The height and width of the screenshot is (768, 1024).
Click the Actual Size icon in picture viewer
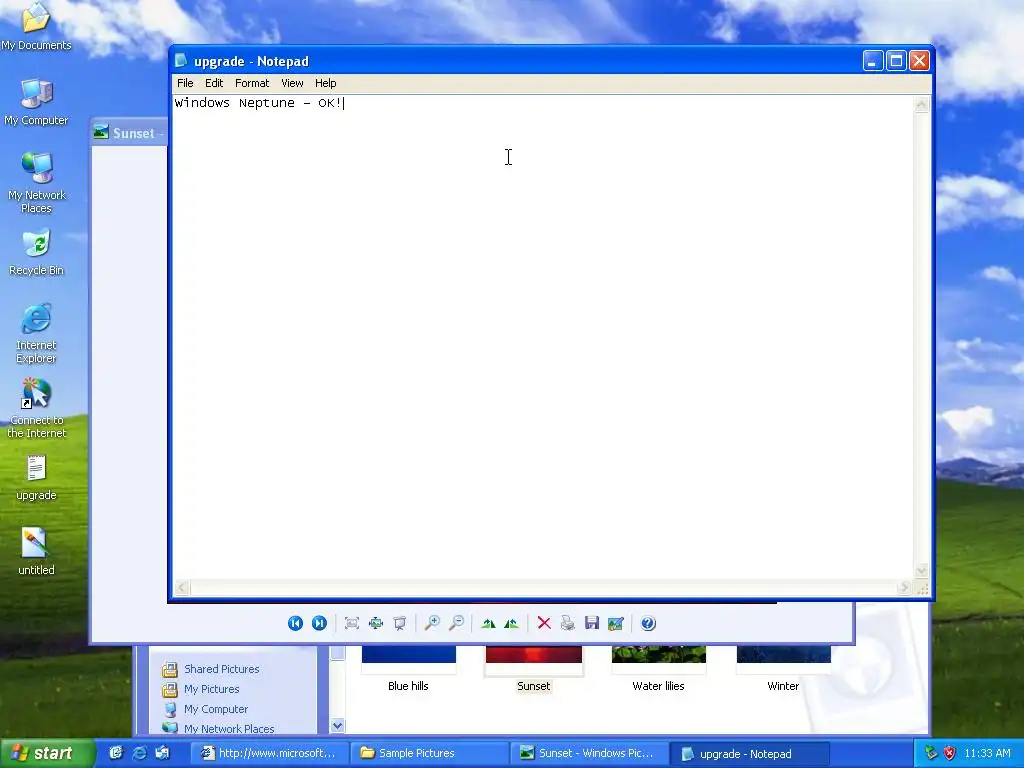click(376, 623)
